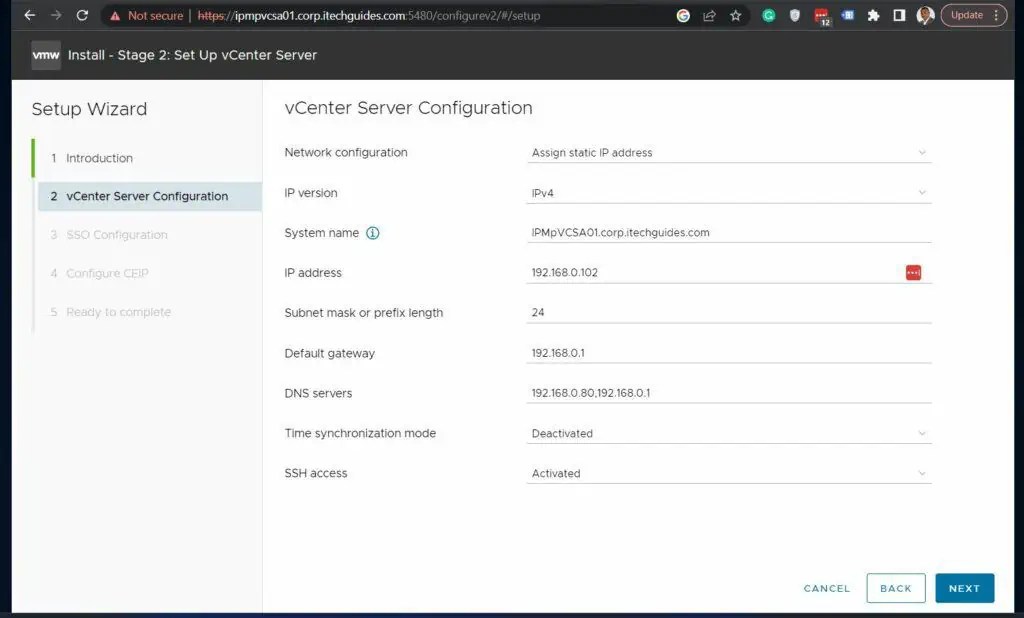Click the NEXT button

click(963, 588)
